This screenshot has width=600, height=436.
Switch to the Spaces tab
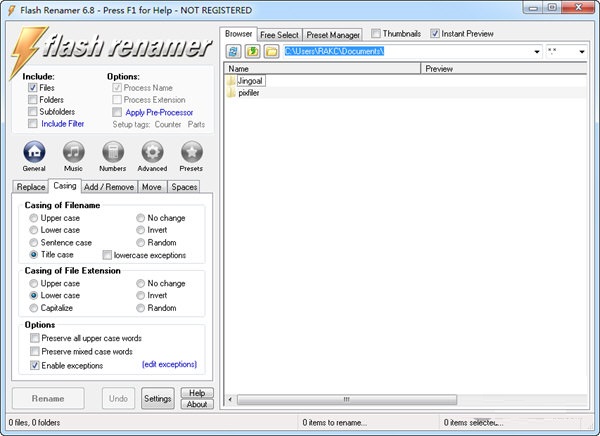(184, 187)
